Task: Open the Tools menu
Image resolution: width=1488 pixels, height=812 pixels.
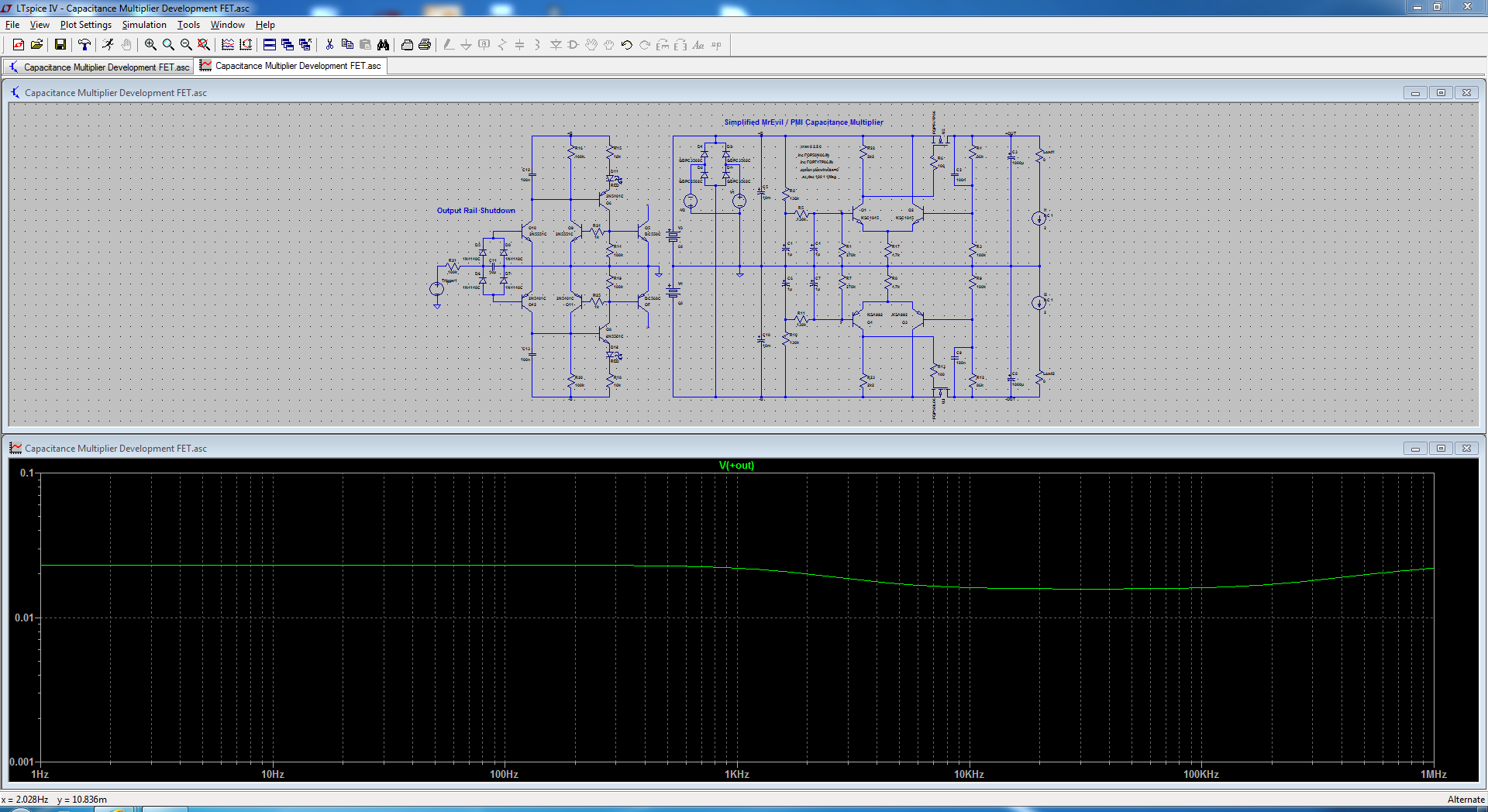Action: click(188, 25)
